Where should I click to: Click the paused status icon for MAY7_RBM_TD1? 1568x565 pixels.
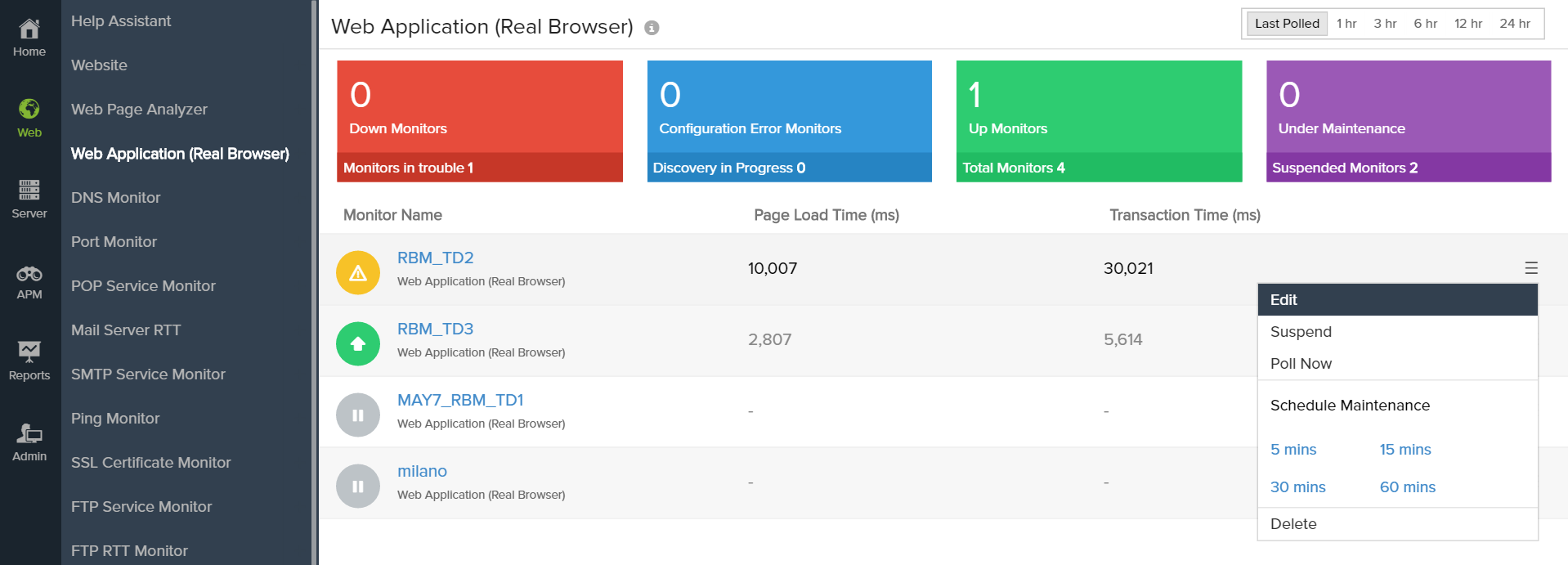358,415
